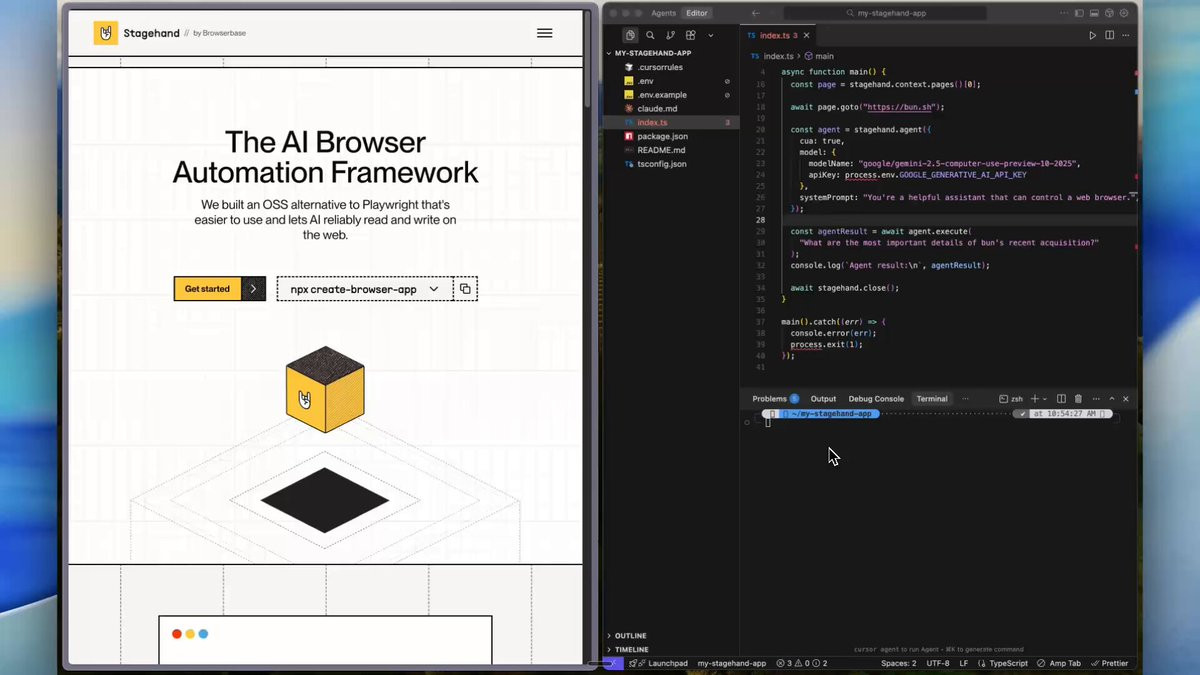Open the Source Control branch icon
Screen dimensions: 1200x675
670,35
